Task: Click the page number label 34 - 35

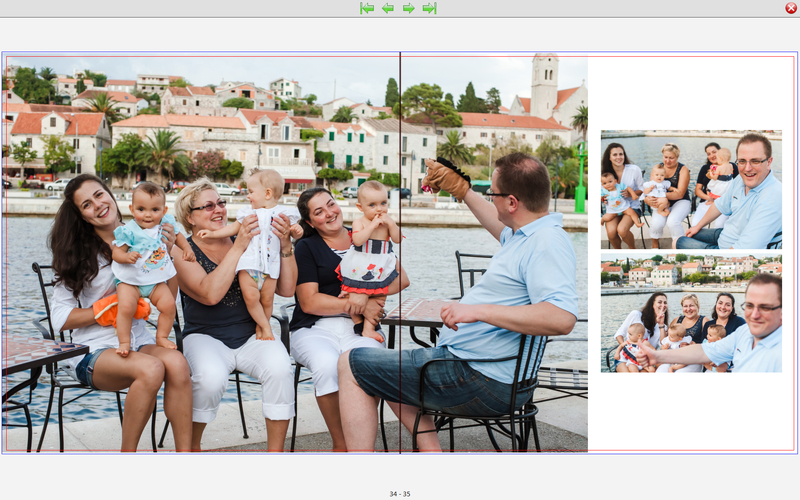Action: 399,494
